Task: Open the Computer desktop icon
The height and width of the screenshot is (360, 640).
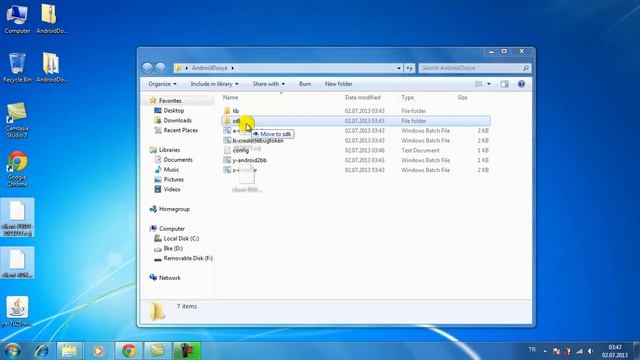Action: [17, 19]
